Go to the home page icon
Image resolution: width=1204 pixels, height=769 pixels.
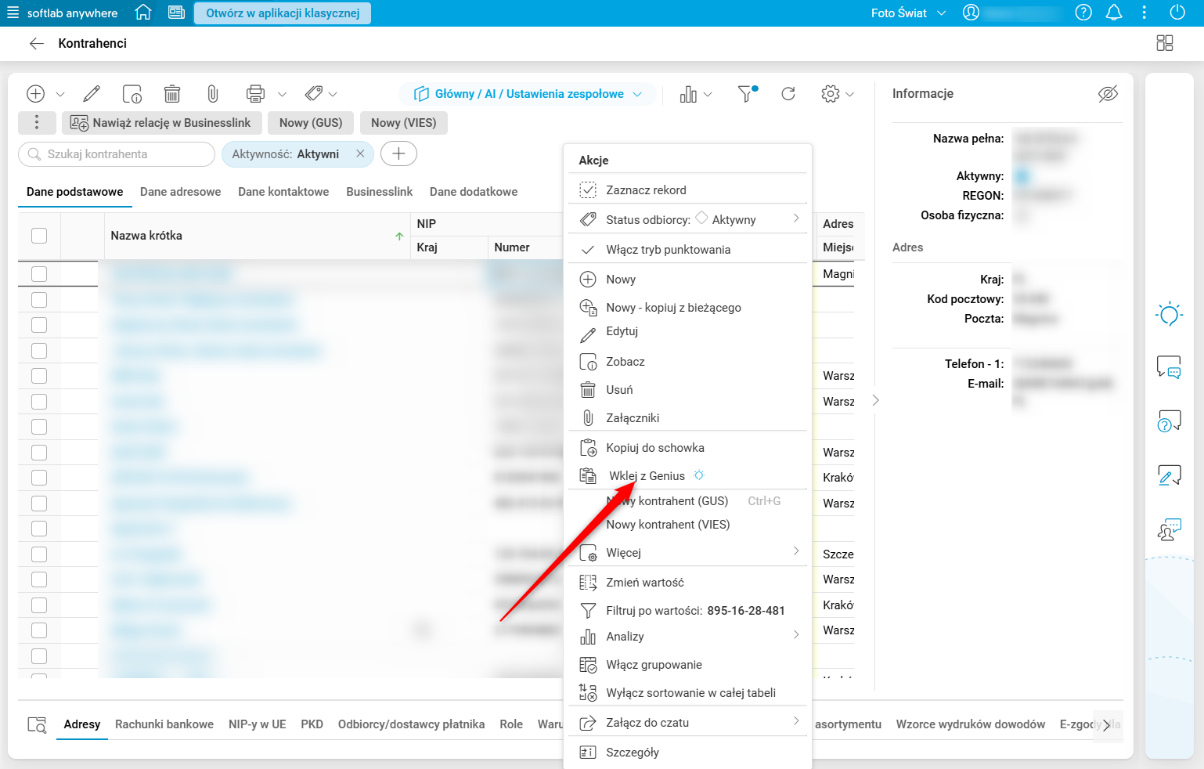click(x=143, y=13)
